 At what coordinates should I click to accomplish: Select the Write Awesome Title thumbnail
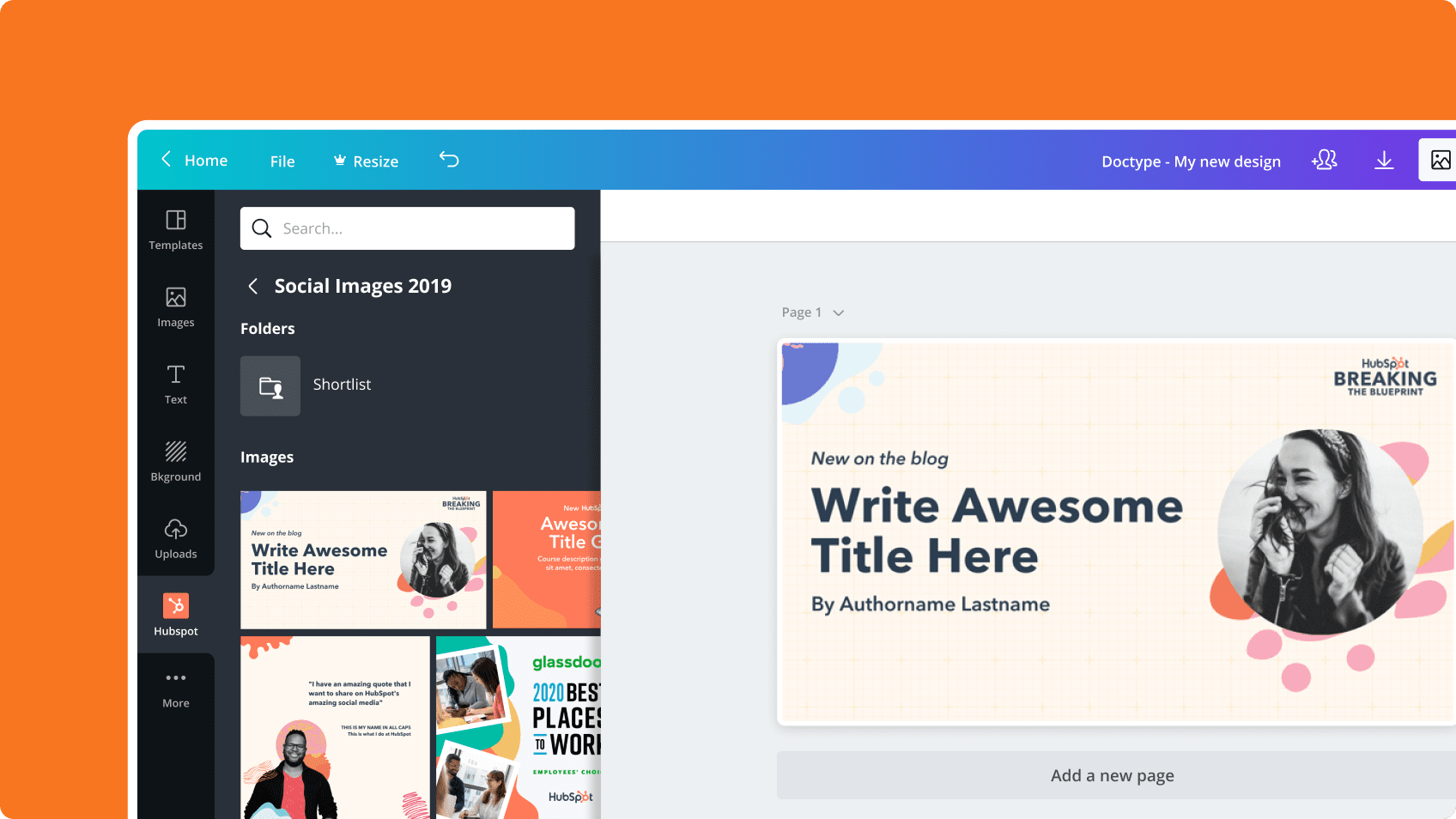tap(362, 559)
